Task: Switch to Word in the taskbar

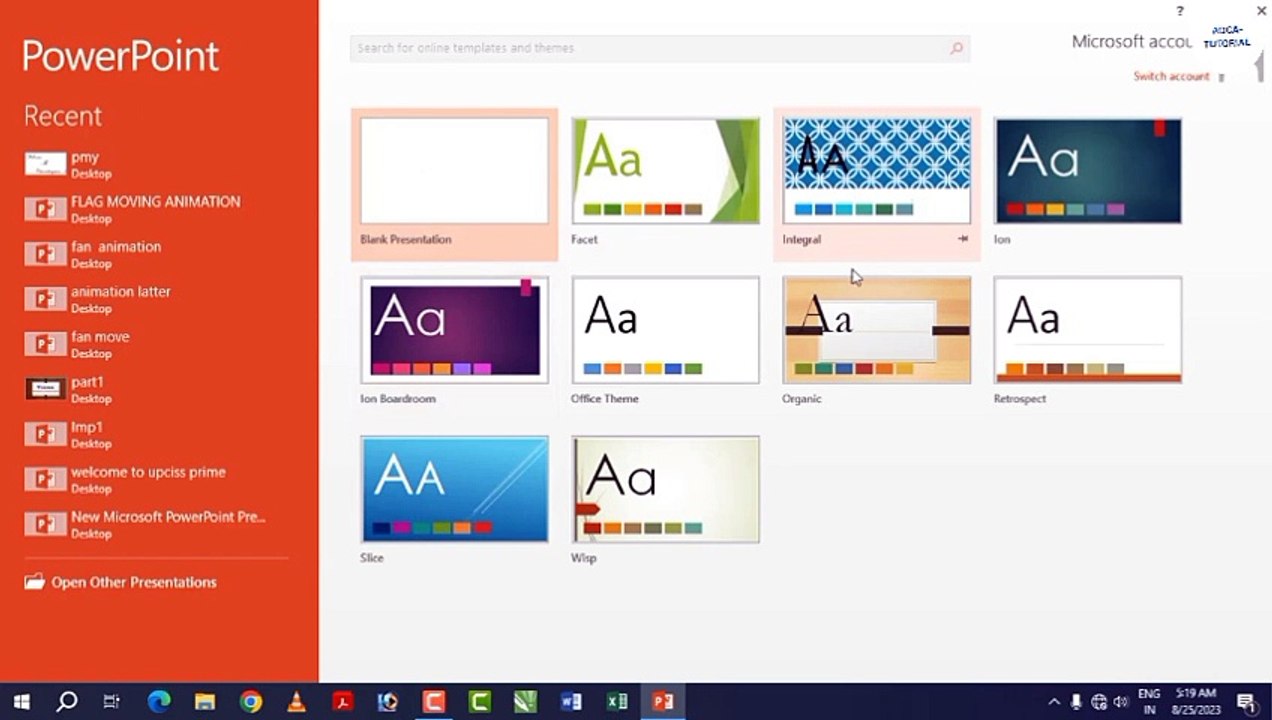Action: click(571, 701)
